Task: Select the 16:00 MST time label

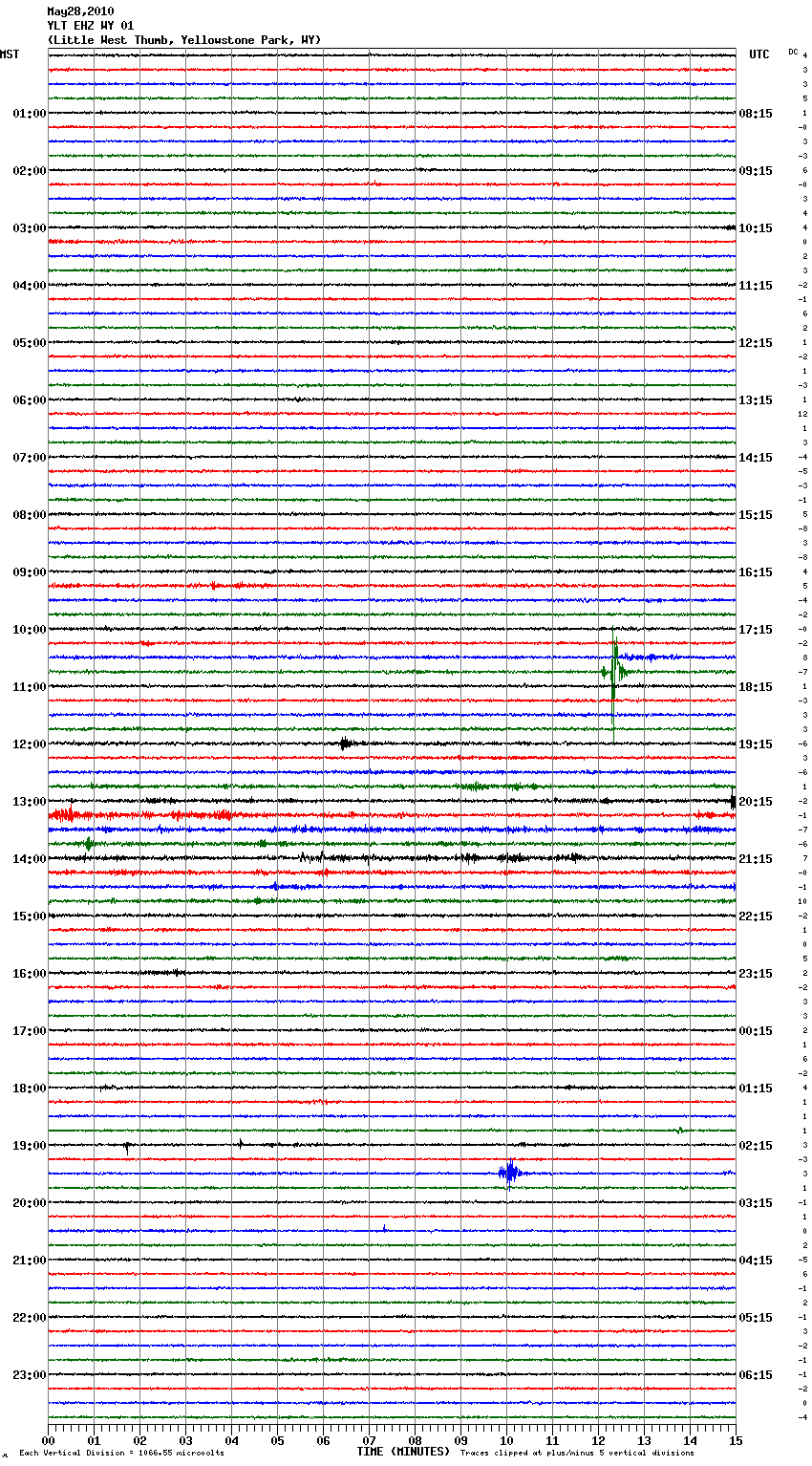Action: coord(29,974)
